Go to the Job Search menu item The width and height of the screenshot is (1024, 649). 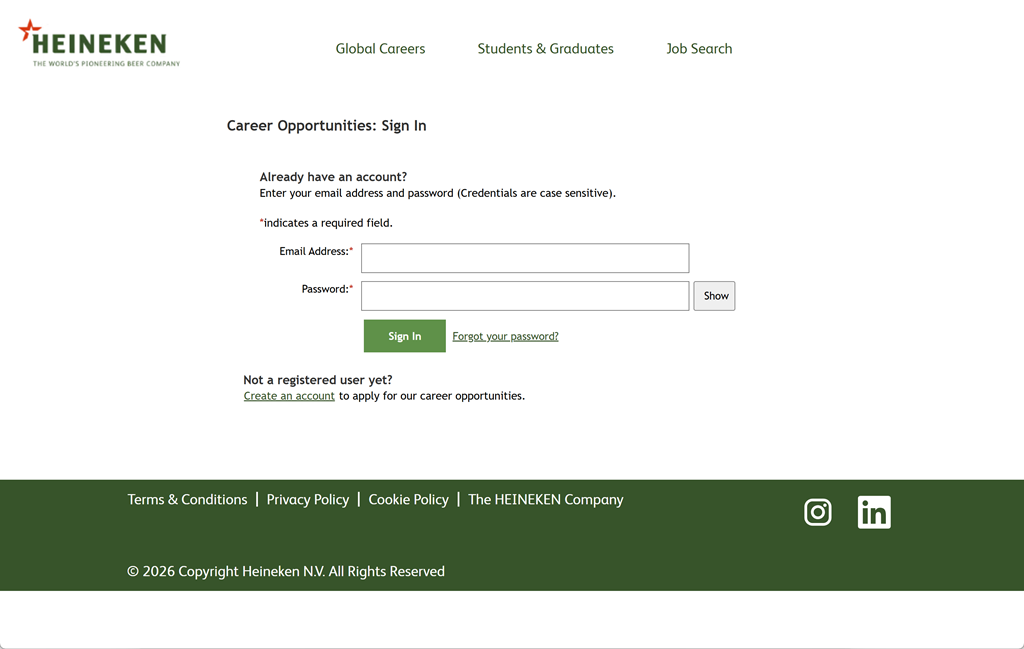point(699,49)
